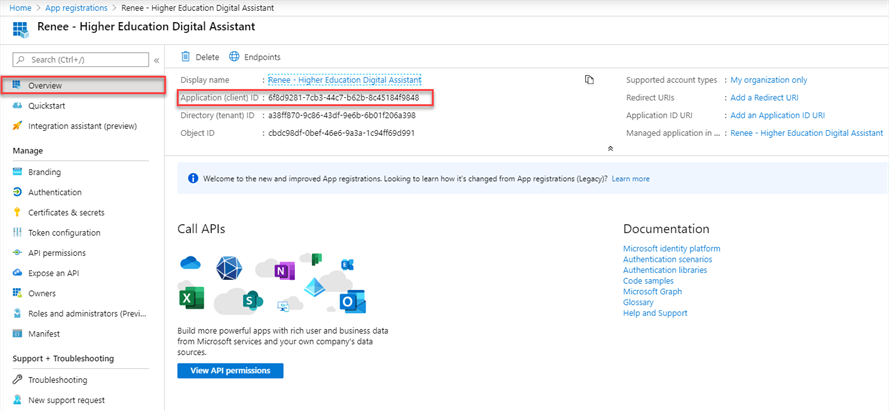The image size is (889, 411).
Task: Click the Token configuration icon
Action: pos(18,232)
